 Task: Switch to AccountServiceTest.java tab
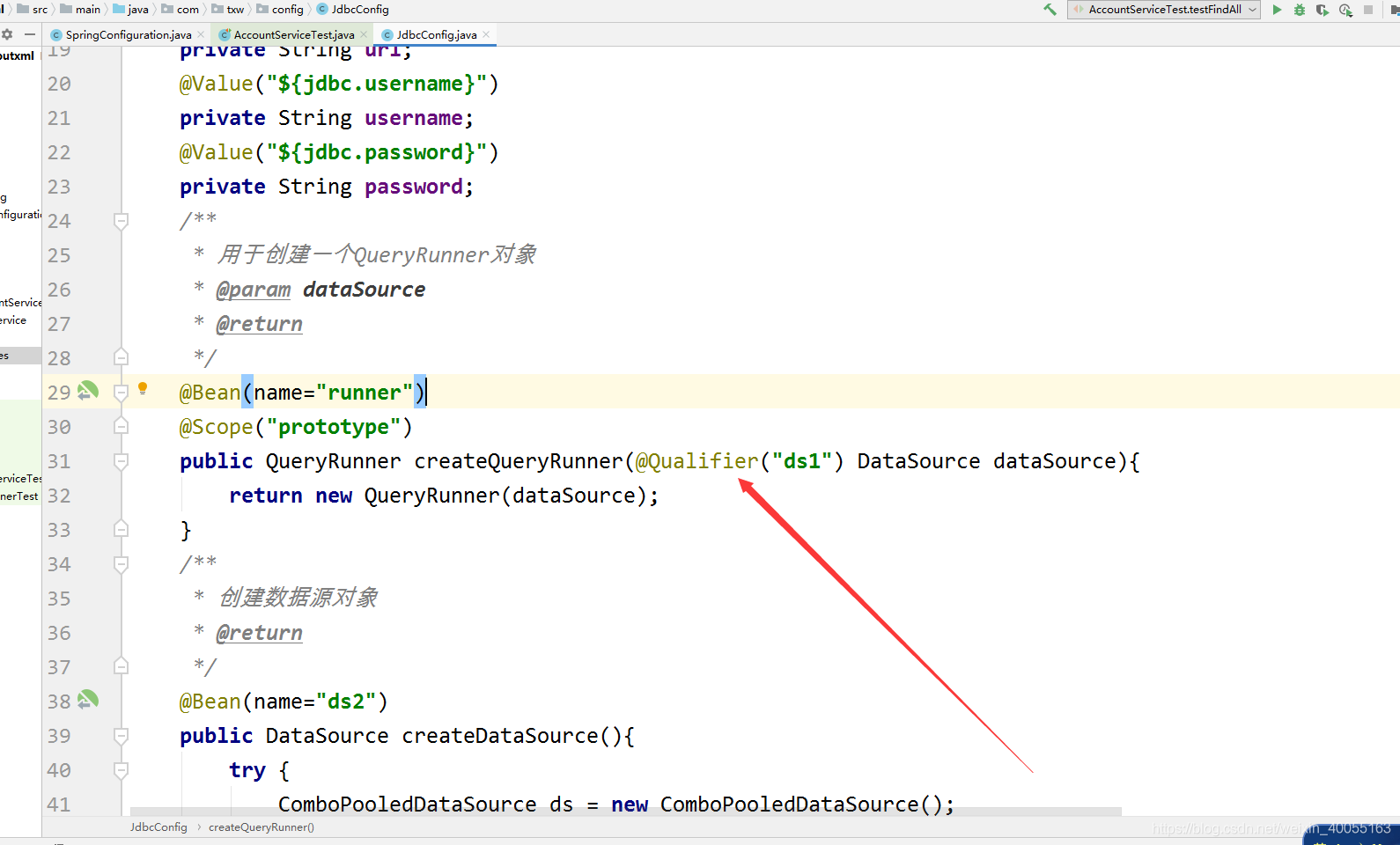(294, 34)
